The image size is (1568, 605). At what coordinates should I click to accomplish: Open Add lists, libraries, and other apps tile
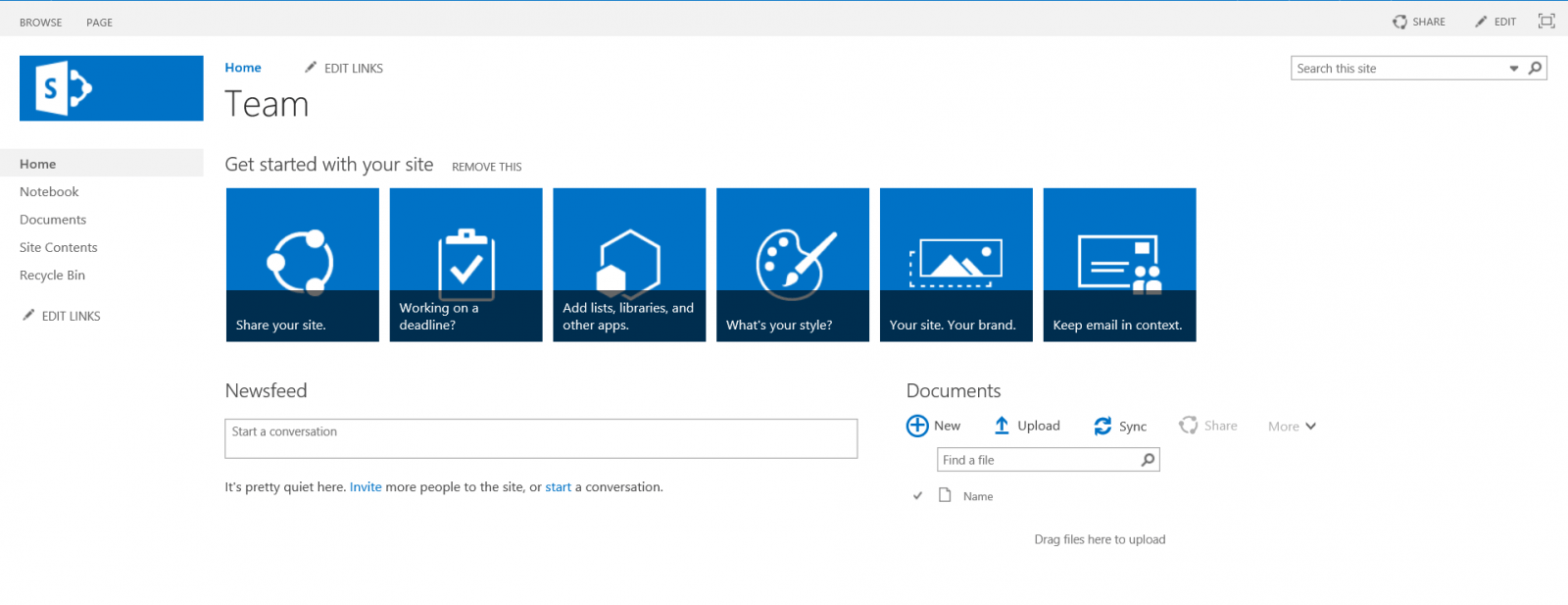click(629, 265)
